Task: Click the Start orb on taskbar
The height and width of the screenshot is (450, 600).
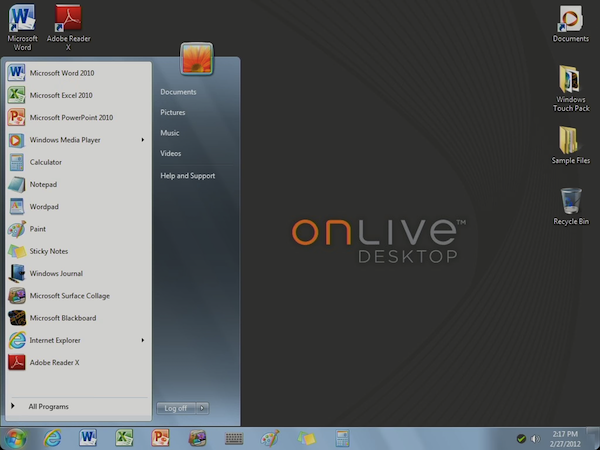Action: [15, 439]
